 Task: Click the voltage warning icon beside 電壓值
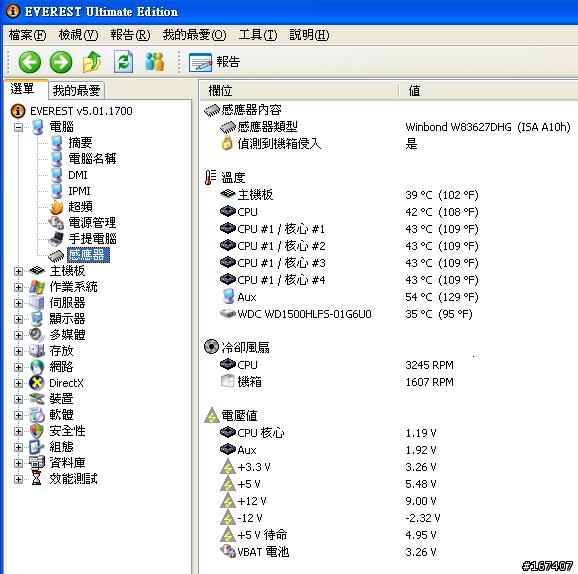[x=212, y=415]
